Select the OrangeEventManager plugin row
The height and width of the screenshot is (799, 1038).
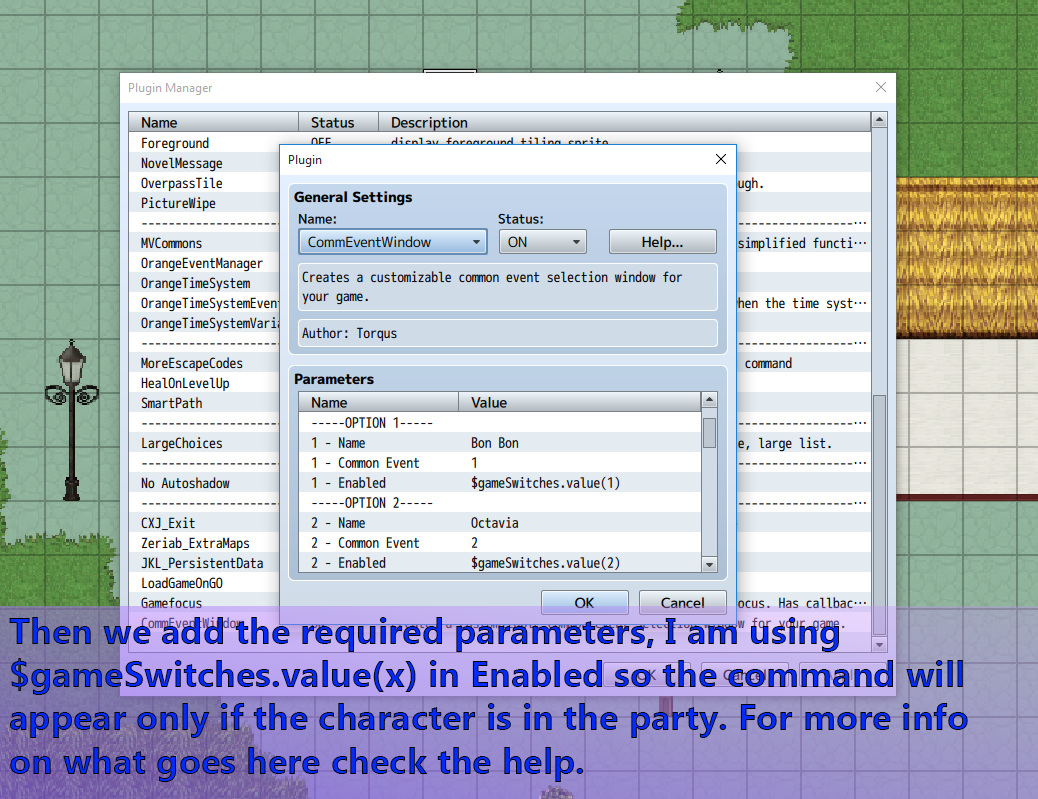(x=205, y=263)
